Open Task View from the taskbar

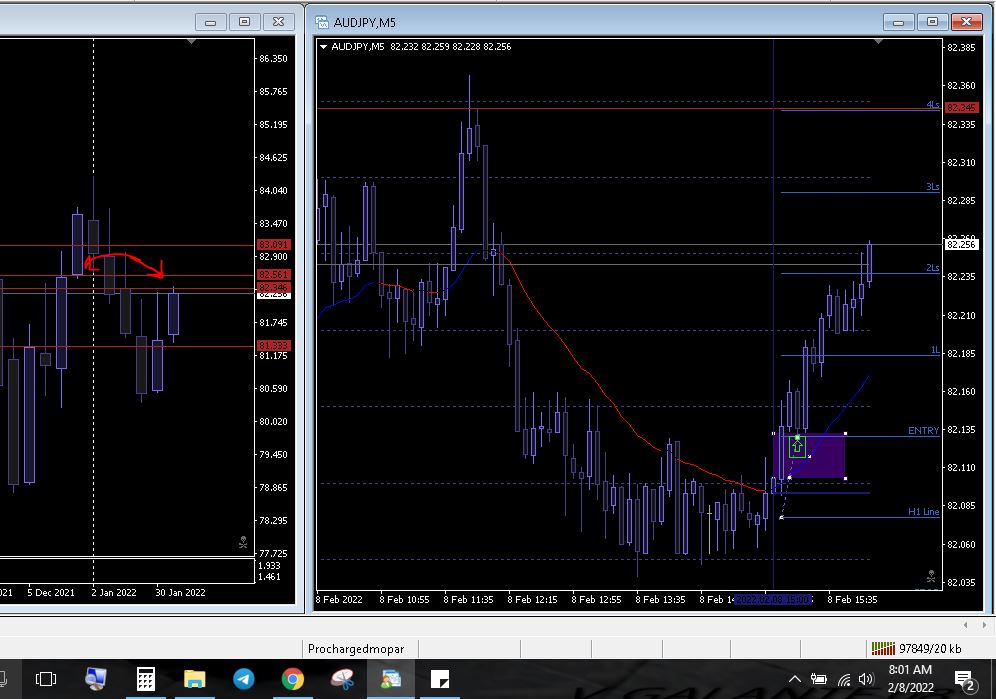(x=46, y=679)
